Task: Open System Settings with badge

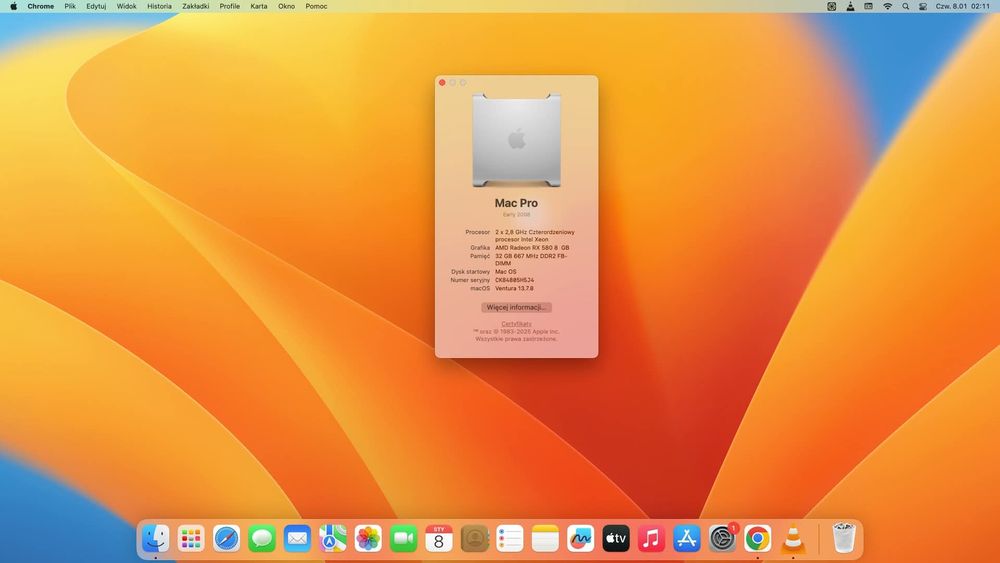Action: coord(722,539)
